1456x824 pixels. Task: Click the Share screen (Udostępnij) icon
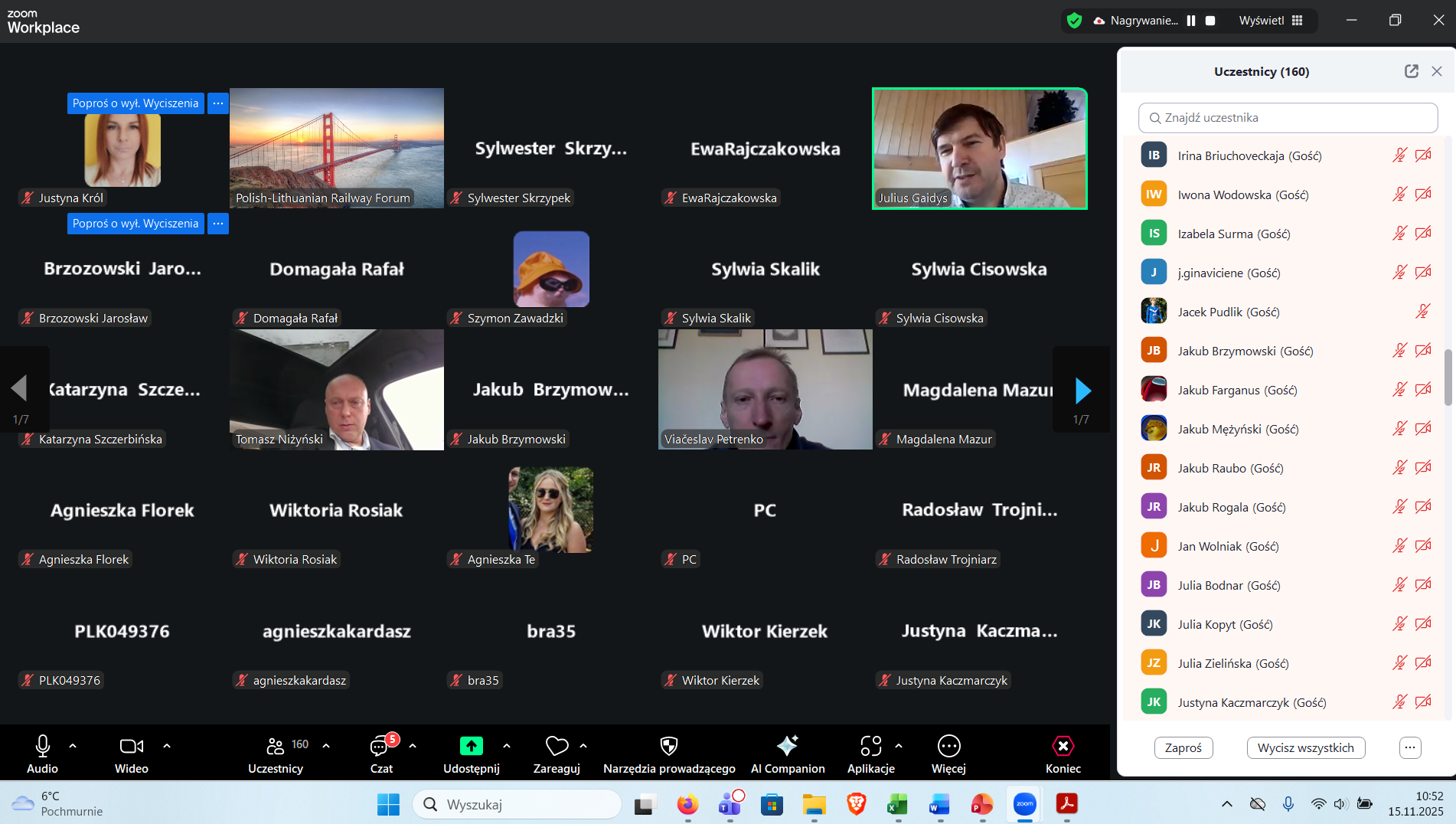[x=471, y=746]
